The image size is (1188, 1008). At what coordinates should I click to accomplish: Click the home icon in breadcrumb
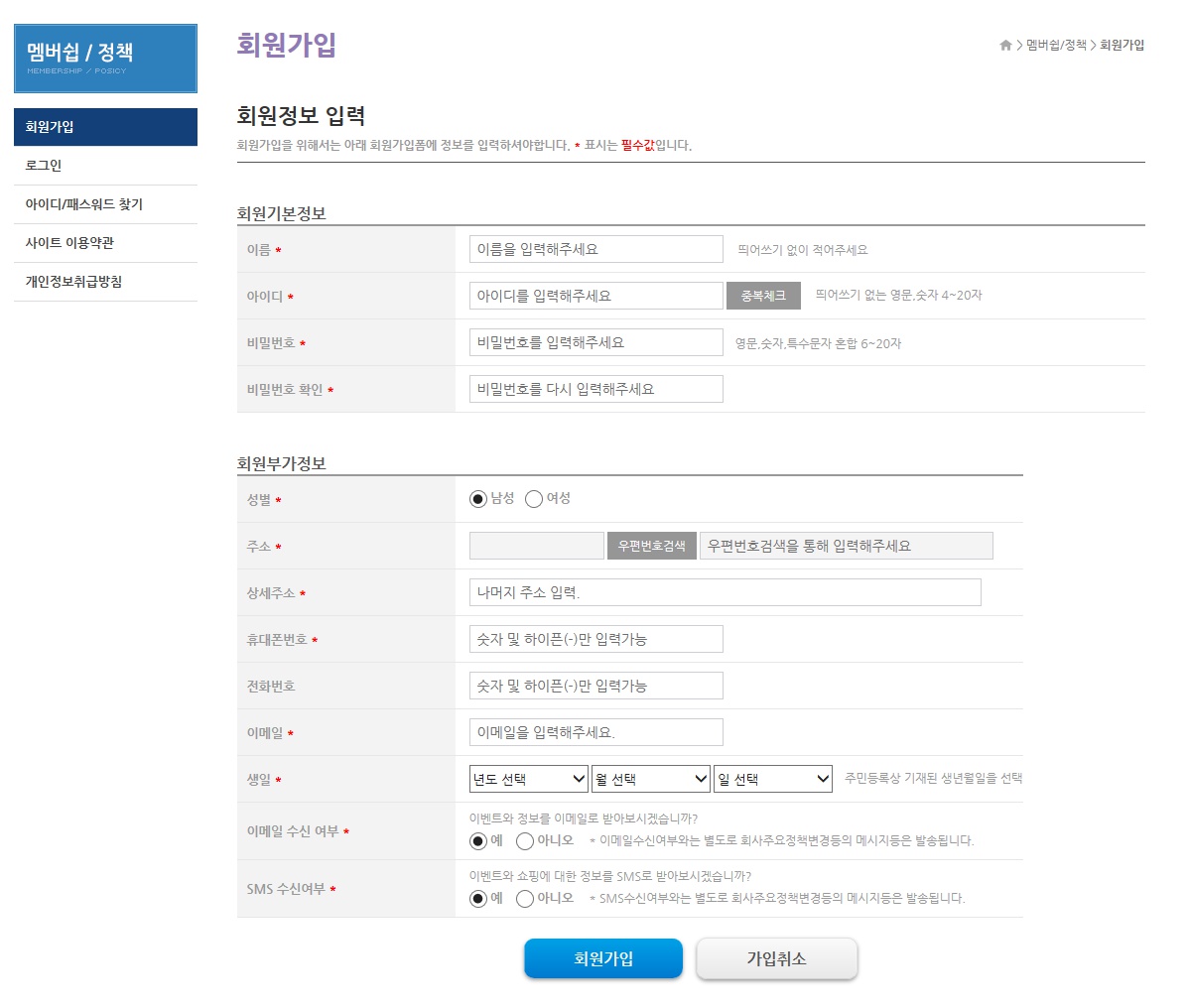point(1005,46)
